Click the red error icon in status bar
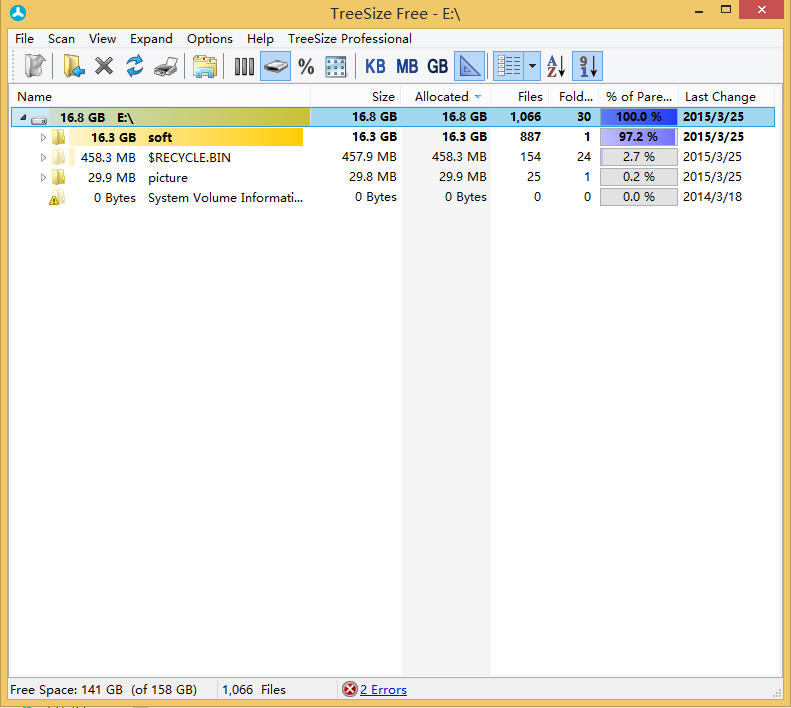Screen dimensions: 791x708 (349, 689)
